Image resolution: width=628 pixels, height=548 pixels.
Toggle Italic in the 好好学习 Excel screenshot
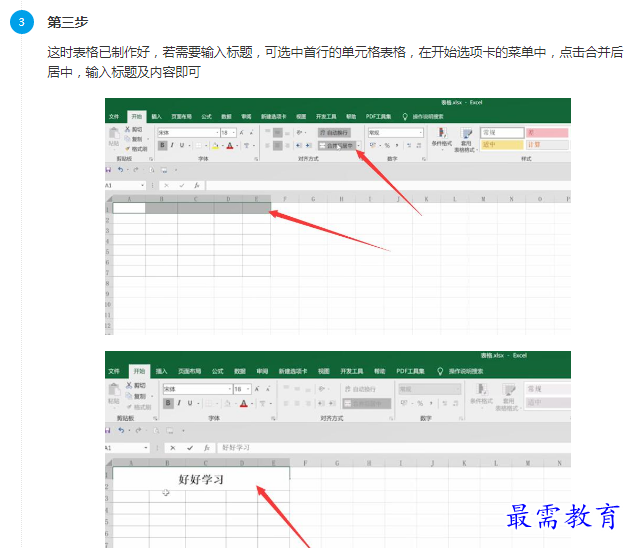pos(179,403)
